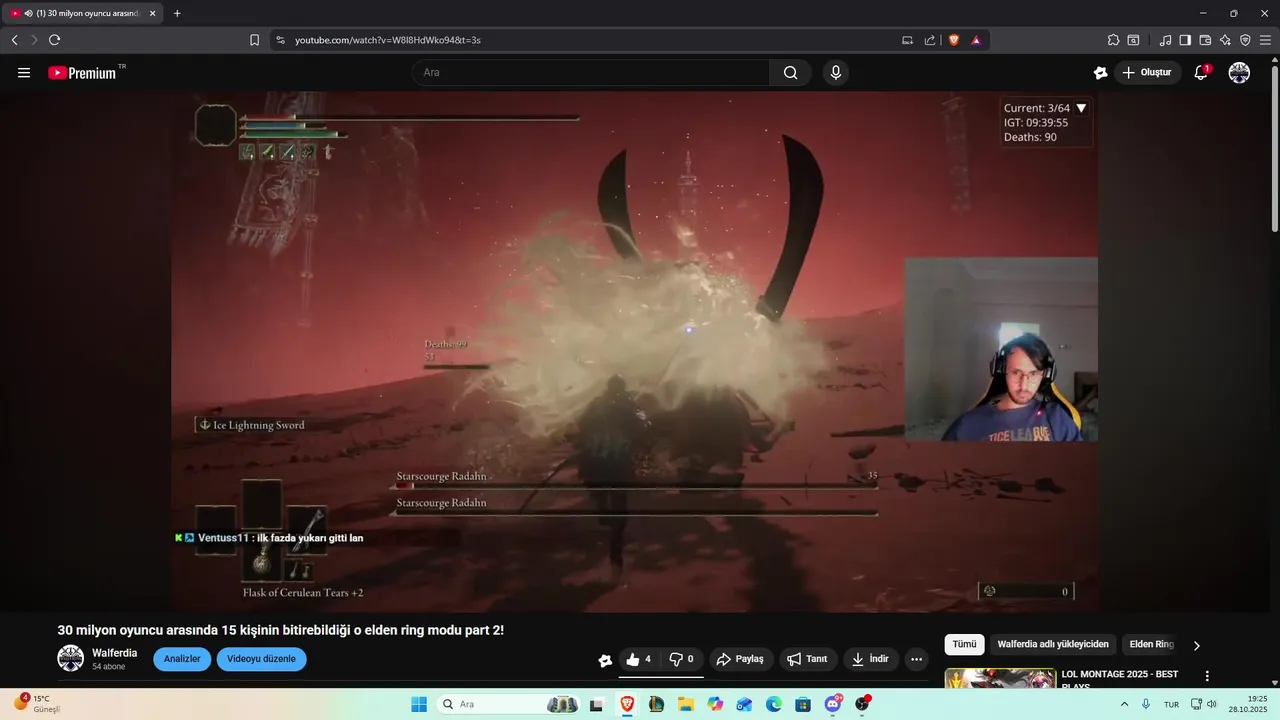This screenshot has height=720, width=1280.
Task: Click the Oluştur create button
Action: pos(1148,73)
